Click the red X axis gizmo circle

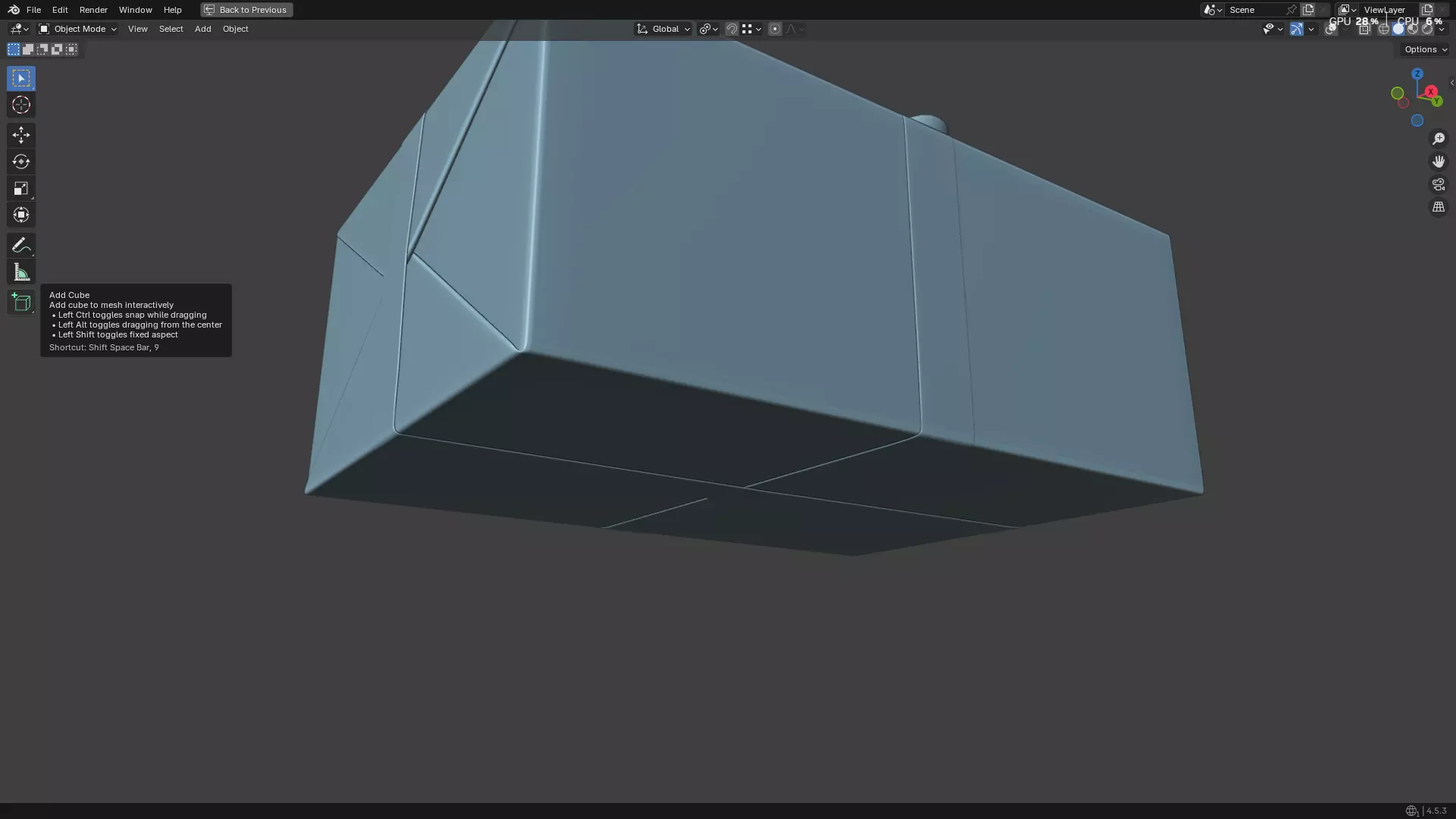[1430, 92]
